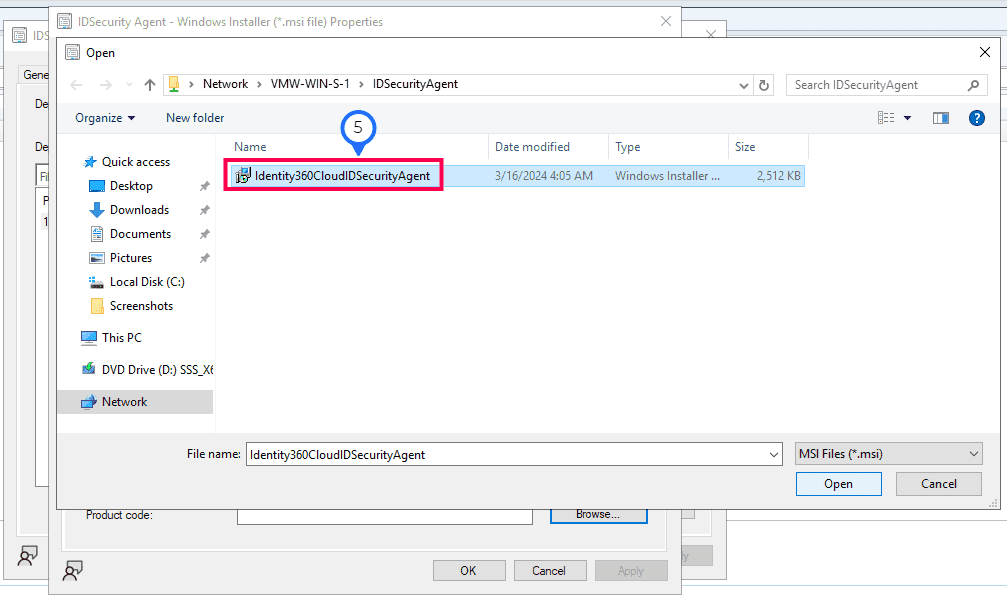Open the Organize menu
Screen dimensions: 1007x597
pyautogui.click(x=105, y=118)
